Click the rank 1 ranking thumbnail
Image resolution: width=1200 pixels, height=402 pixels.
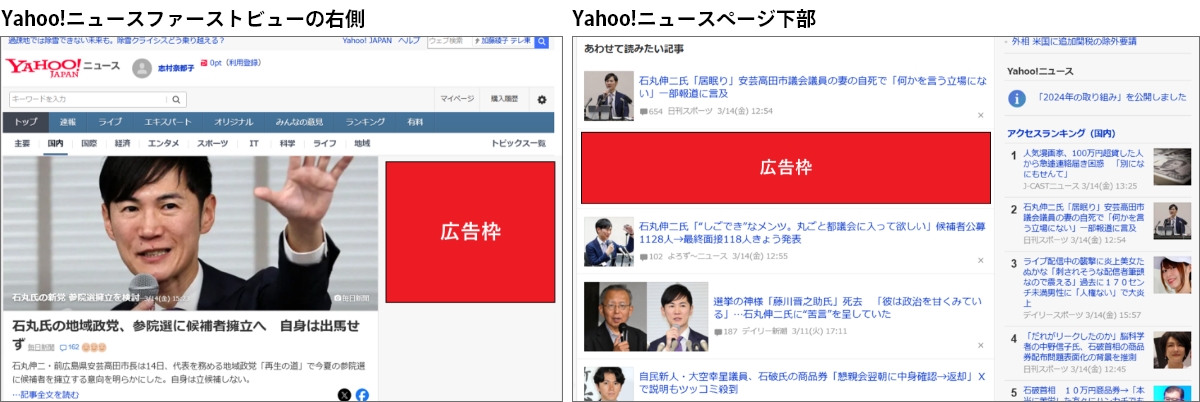(1172, 167)
